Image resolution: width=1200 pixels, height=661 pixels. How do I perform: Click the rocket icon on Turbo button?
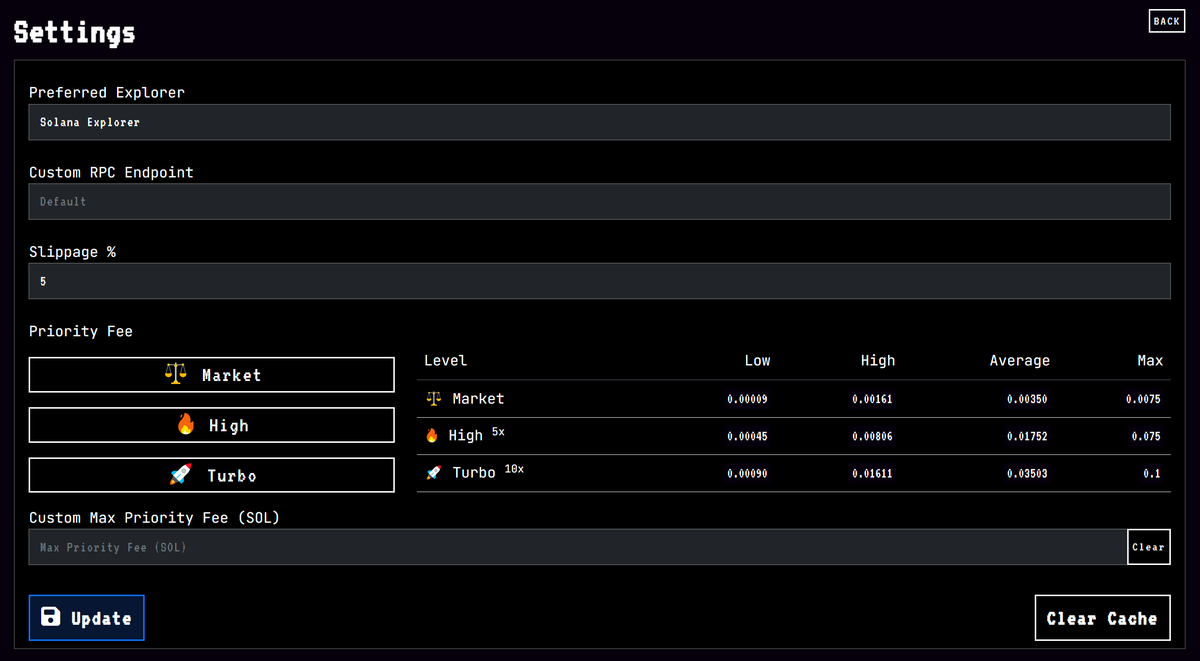point(181,475)
